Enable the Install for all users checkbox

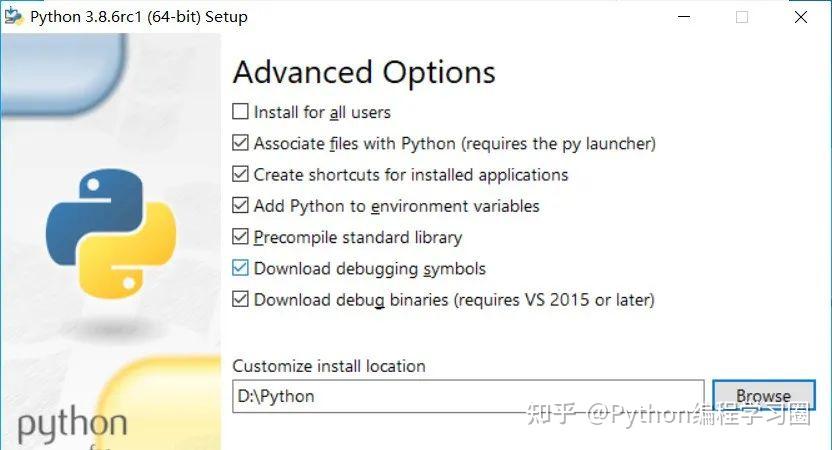[x=240, y=112]
